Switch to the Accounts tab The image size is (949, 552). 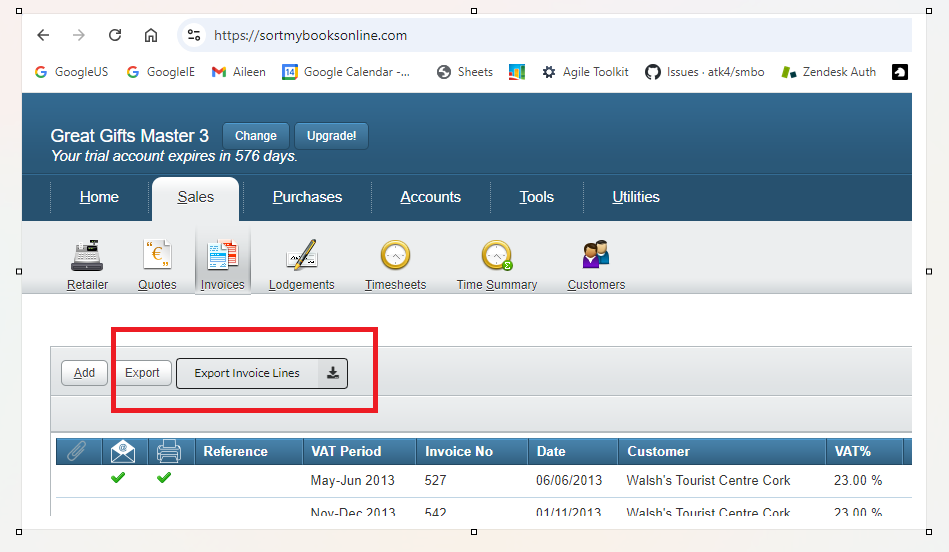point(430,197)
